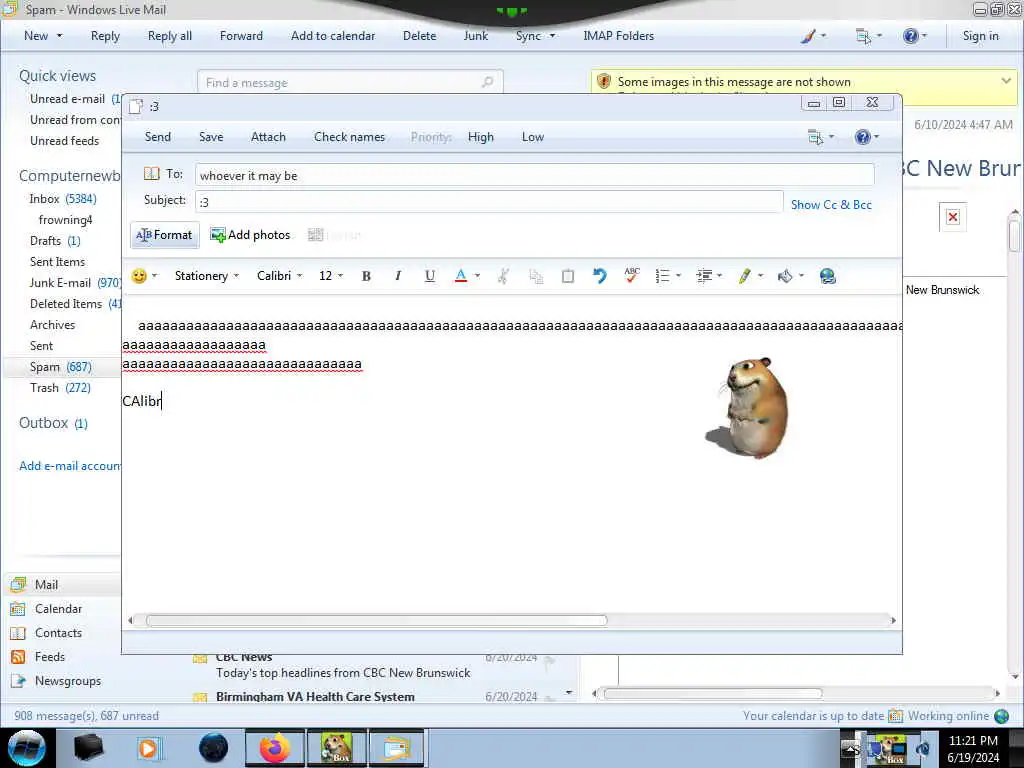Click the Paste clipboard icon

tap(568, 276)
